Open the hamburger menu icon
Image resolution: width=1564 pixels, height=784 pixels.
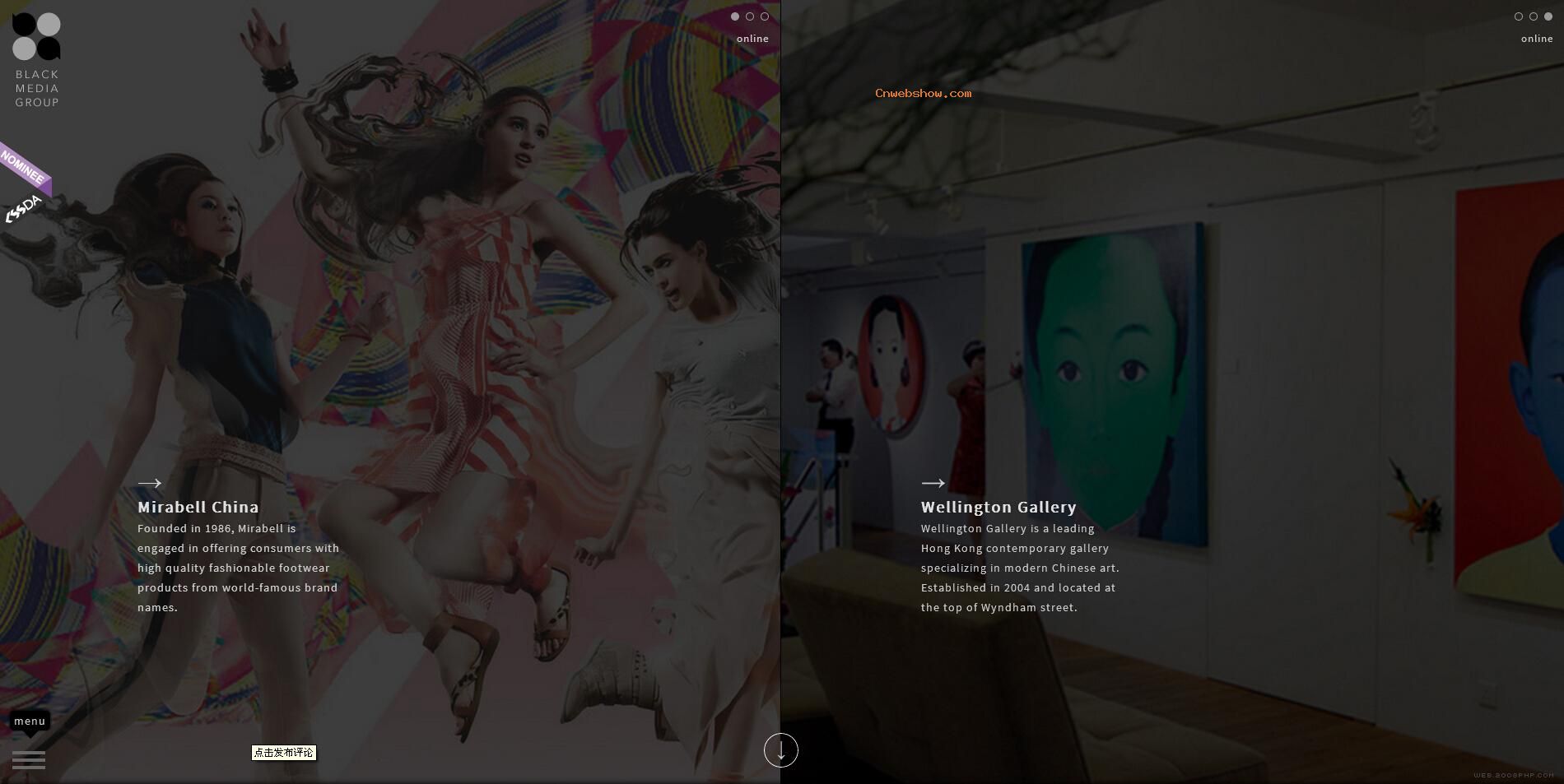(x=29, y=759)
